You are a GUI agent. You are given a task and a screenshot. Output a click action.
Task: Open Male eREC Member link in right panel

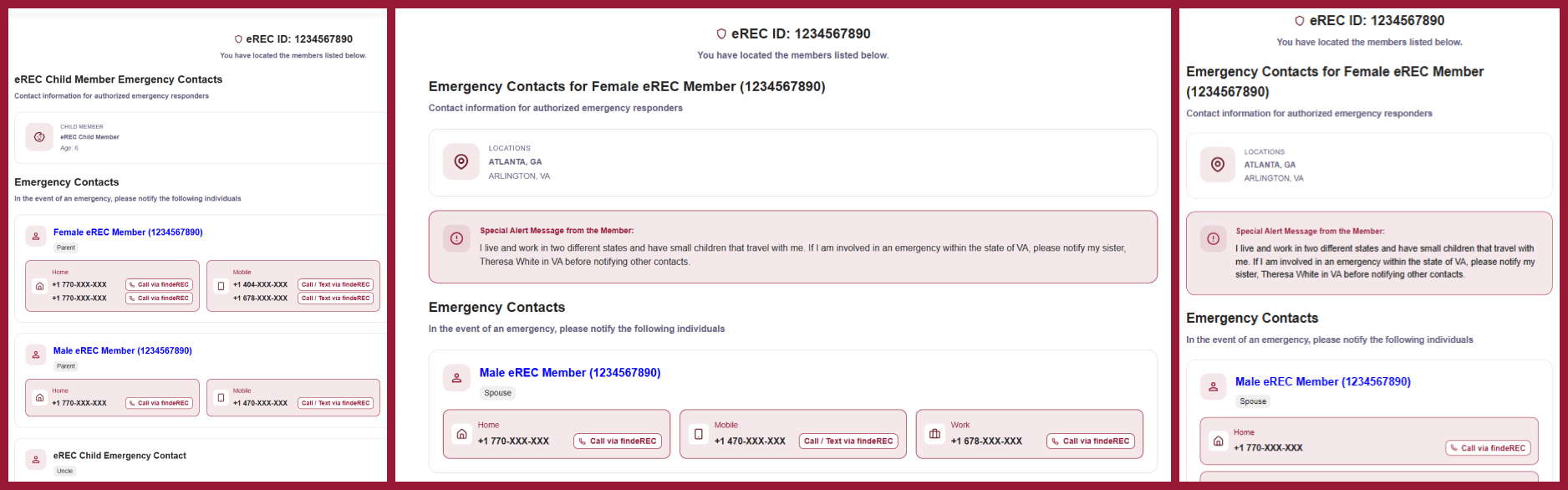(x=1323, y=382)
